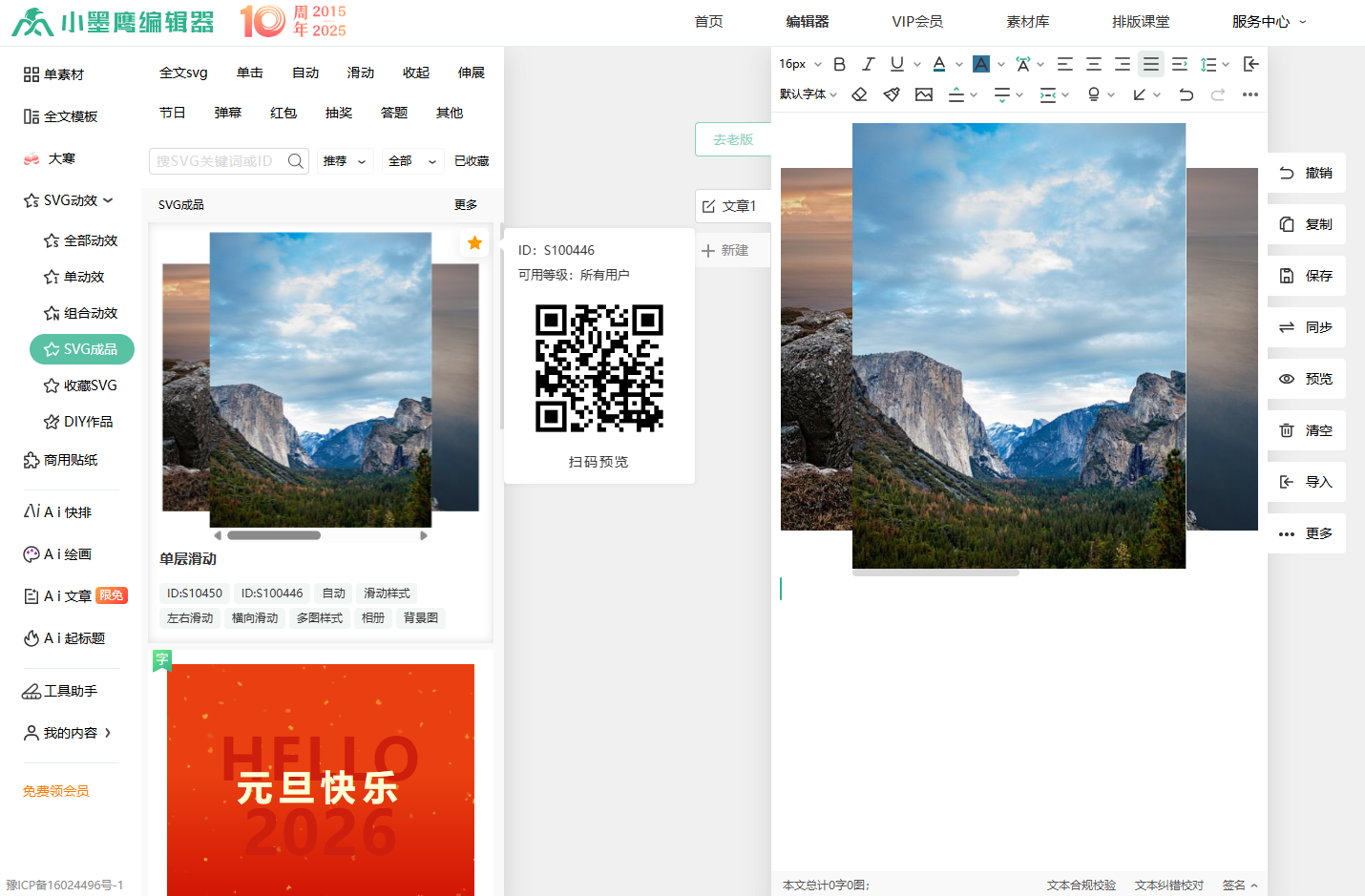
Task: Toggle bold formatting in editor toolbar
Action: [839, 64]
